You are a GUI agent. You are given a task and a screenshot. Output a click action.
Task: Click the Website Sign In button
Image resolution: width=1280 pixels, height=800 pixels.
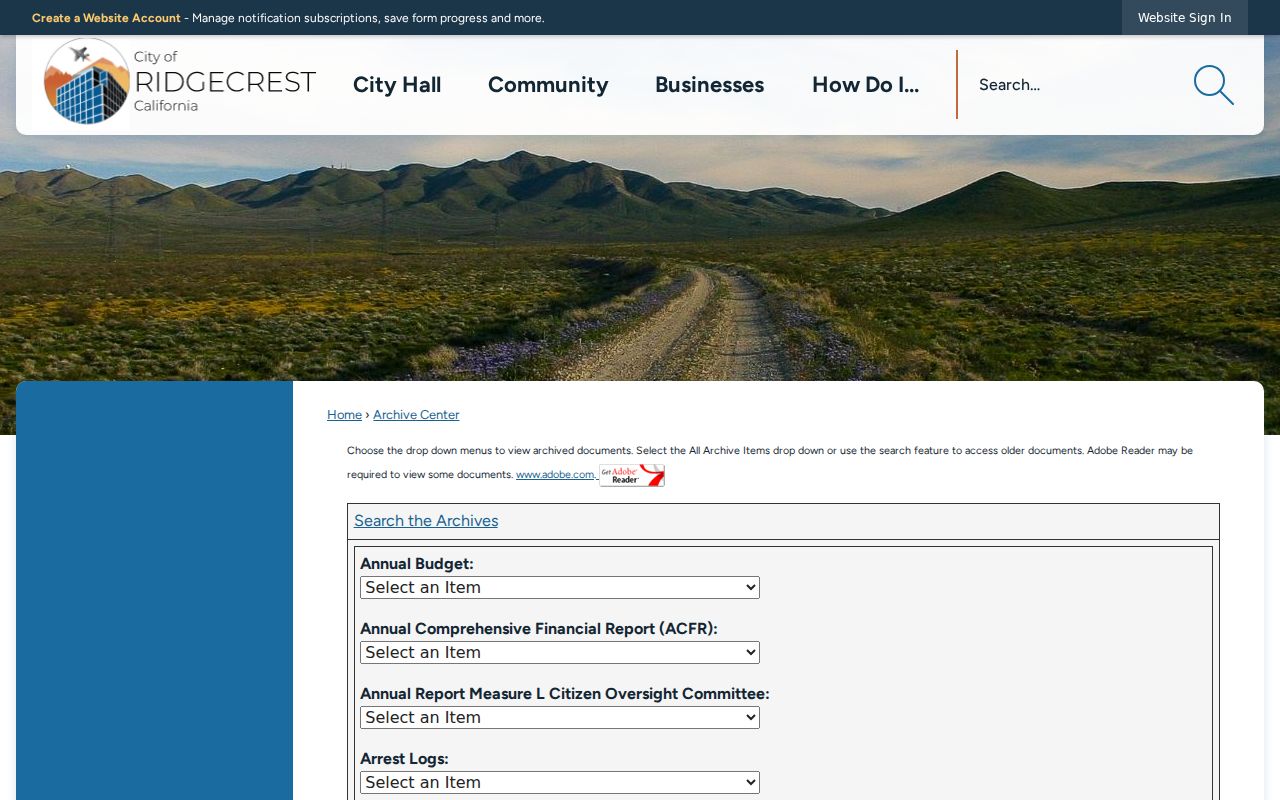pos(1185,18)
